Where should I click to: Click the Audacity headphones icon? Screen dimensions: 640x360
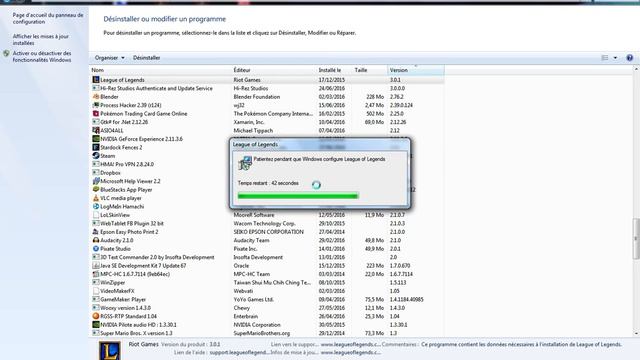click(x=96, y=240)
